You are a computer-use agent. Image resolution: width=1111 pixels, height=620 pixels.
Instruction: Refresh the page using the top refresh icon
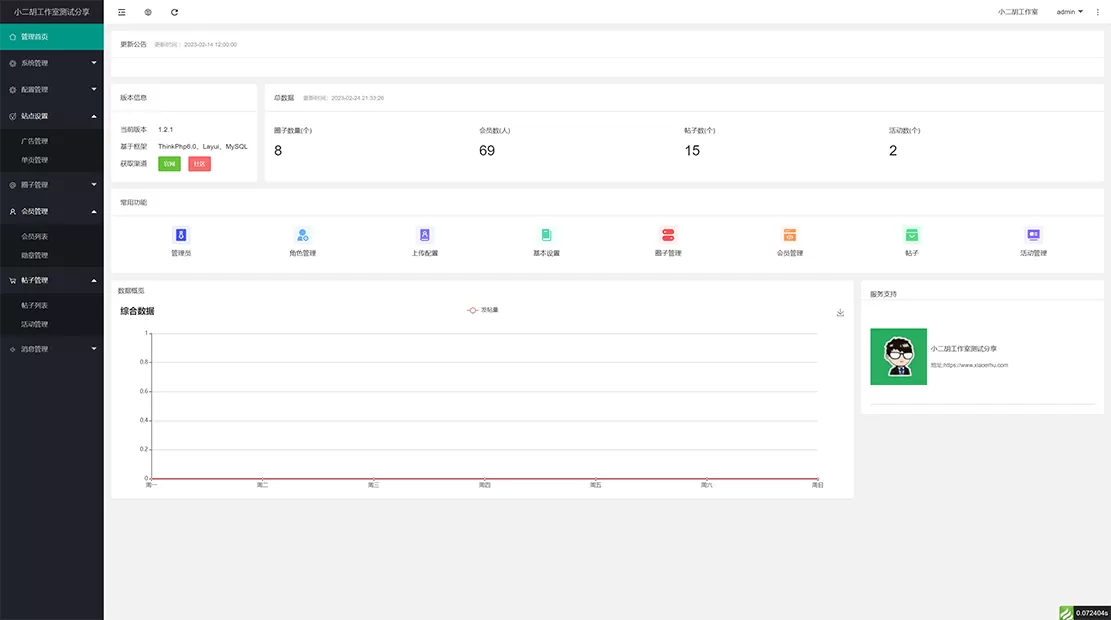[x=173, y=12]
